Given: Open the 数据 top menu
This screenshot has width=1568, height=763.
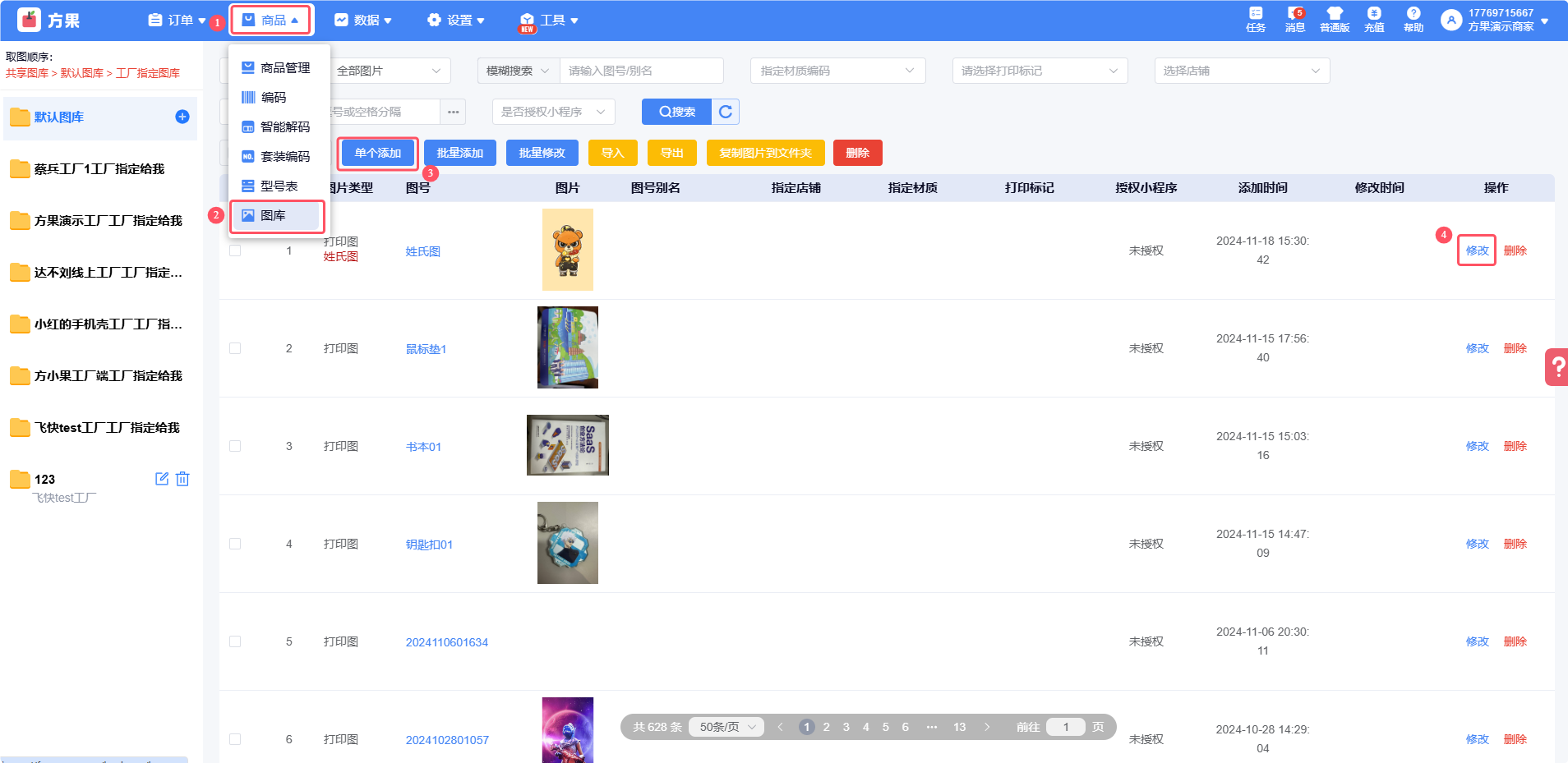Looking at the screenshot, I should [x=363, y=20].
